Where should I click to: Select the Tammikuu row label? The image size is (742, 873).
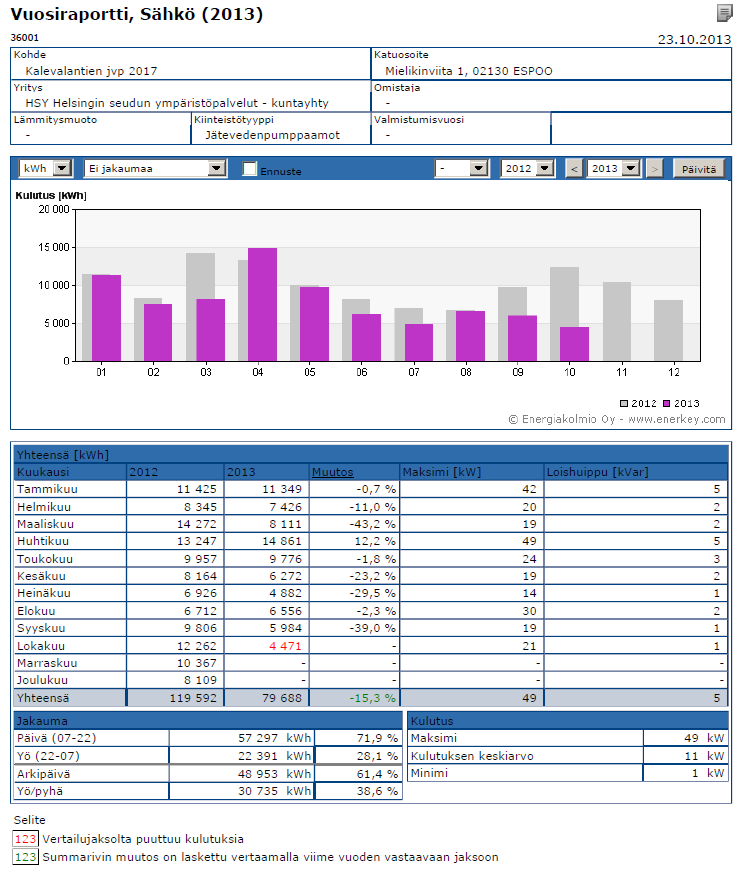coord(47,489)
